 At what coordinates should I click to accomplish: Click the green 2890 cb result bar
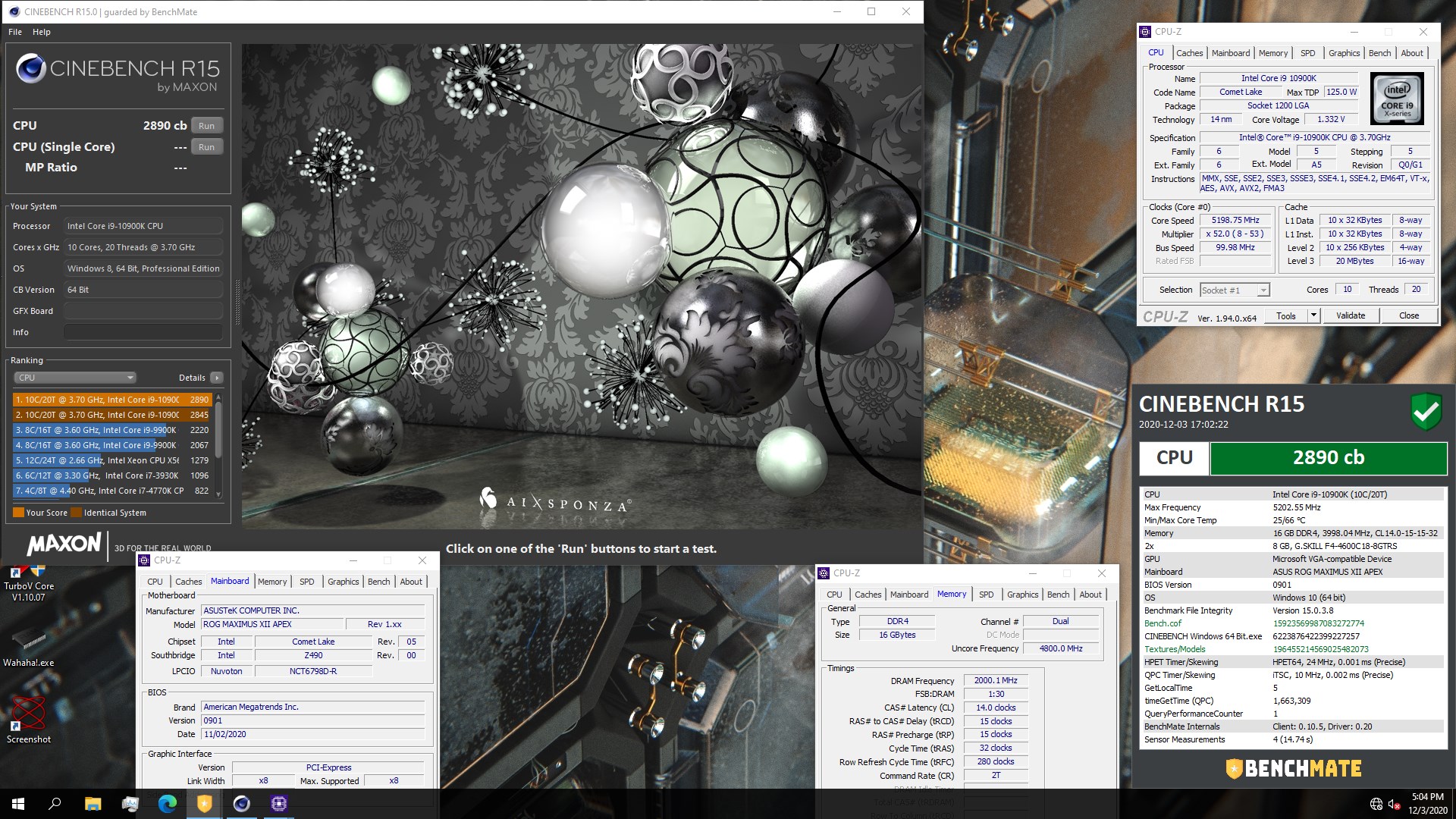click(1328, 457)
